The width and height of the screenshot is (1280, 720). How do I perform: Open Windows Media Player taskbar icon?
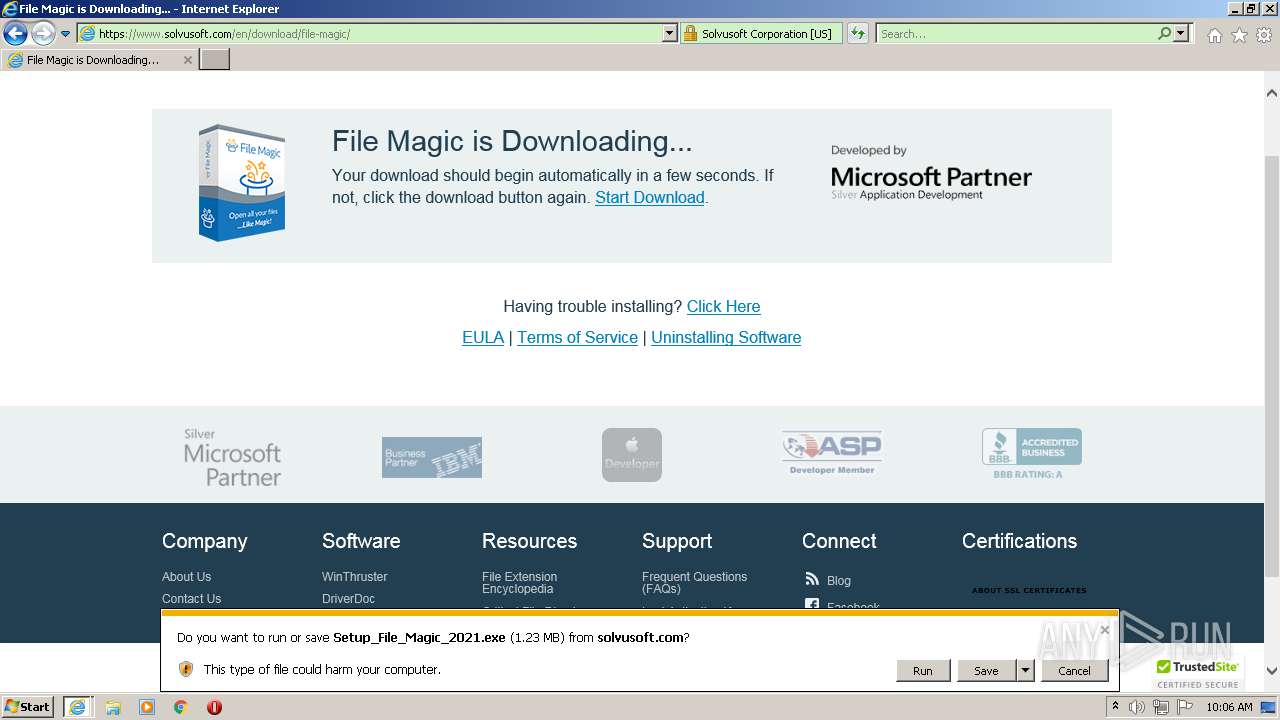click(x=147, y=707)
